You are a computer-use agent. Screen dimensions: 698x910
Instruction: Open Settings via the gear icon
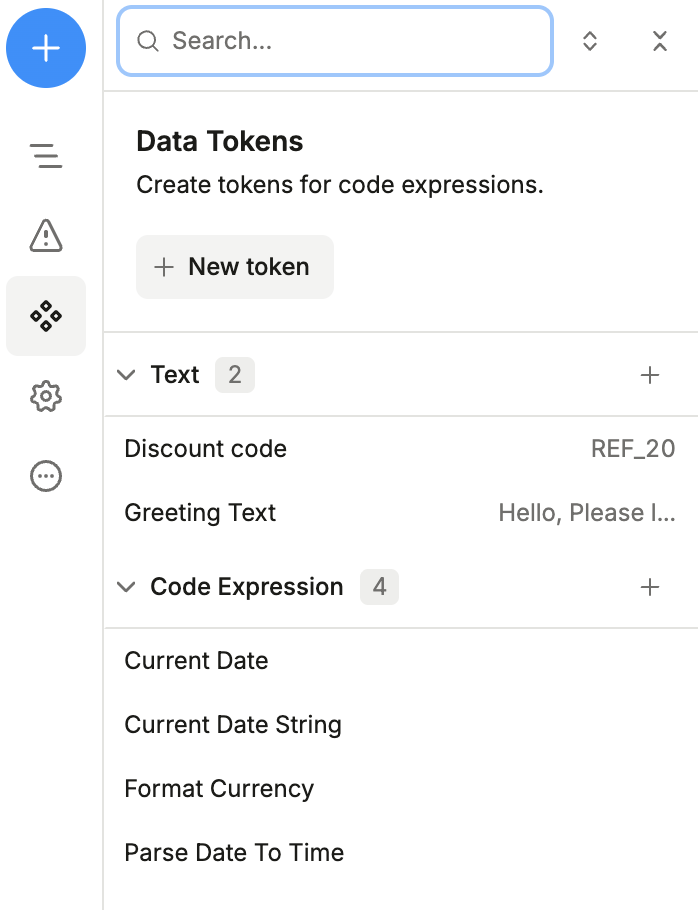[46, 396]
